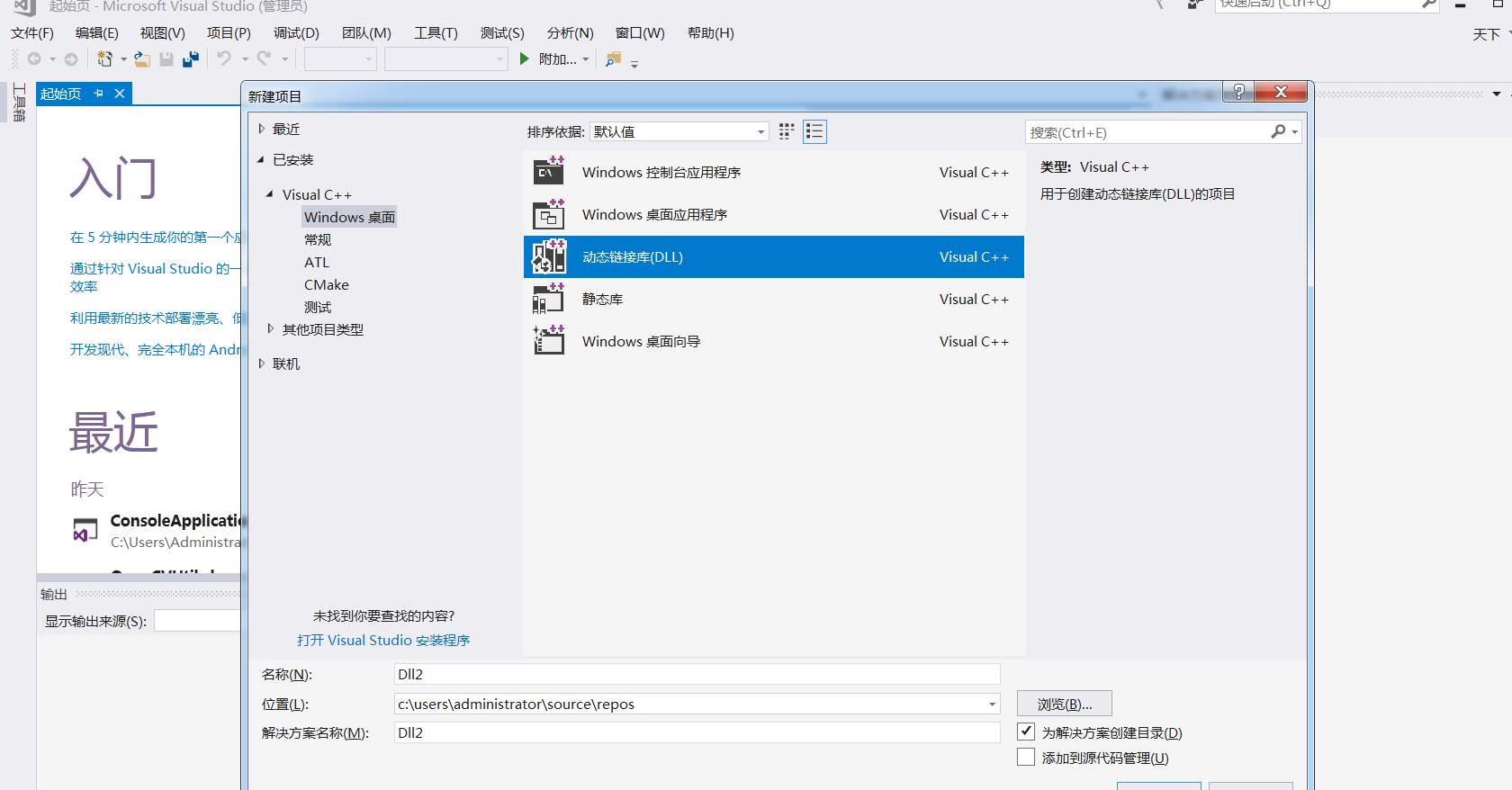Open the 位置 location dropdown arrow
1512x790 pixels.
(992, 705)
